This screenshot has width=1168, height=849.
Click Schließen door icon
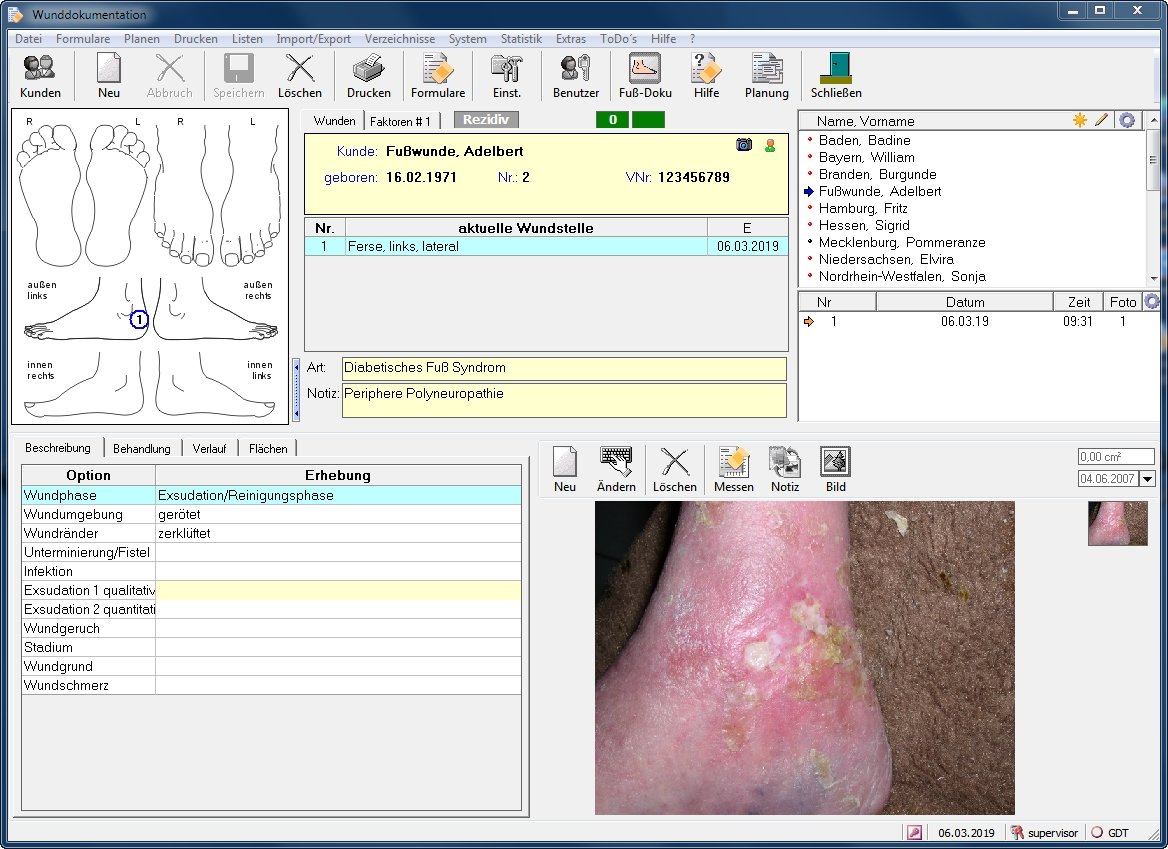(x=835, y=76)
